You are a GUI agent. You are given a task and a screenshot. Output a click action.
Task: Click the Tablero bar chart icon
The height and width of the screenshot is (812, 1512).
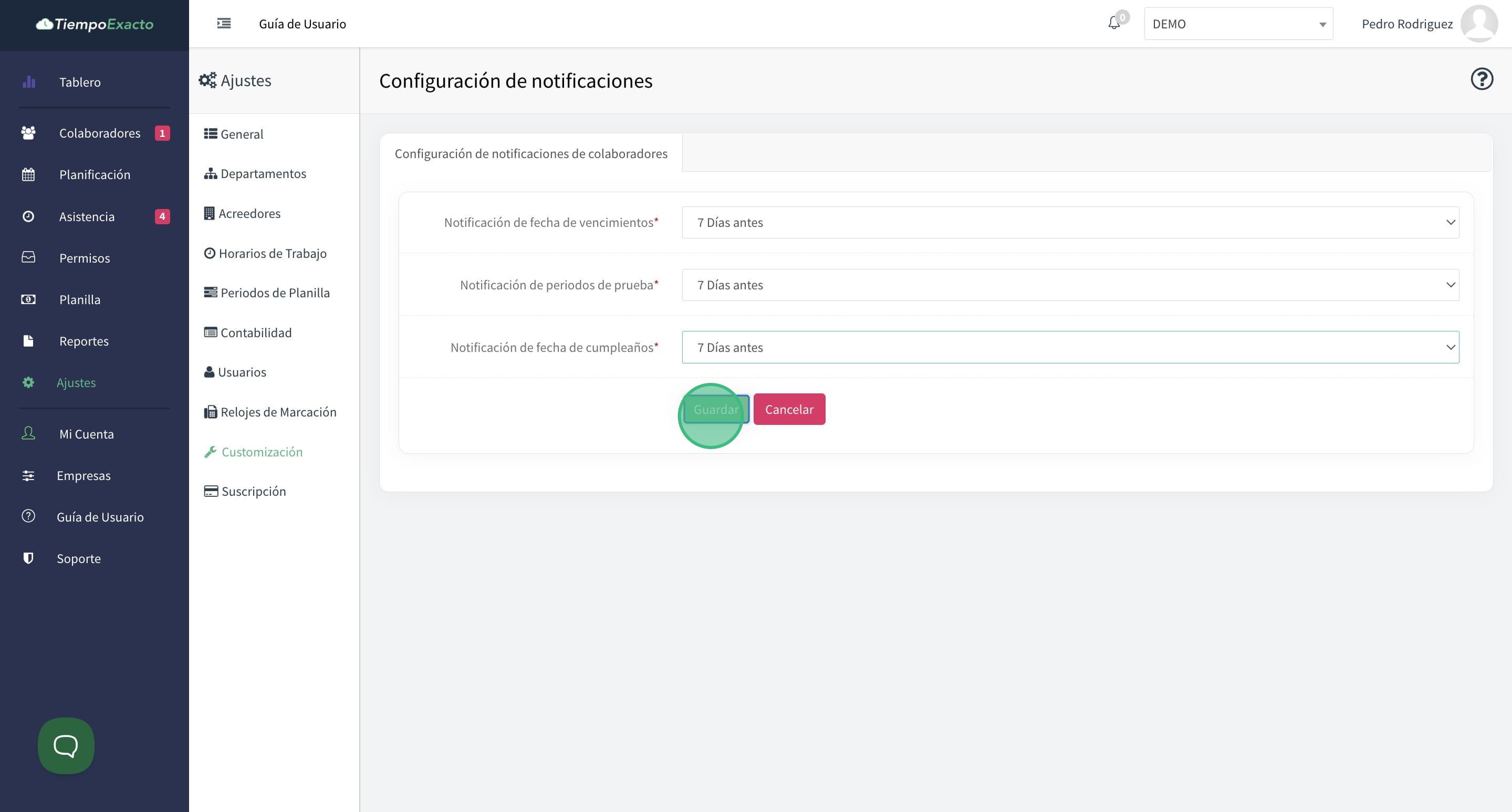click(29, 82)
